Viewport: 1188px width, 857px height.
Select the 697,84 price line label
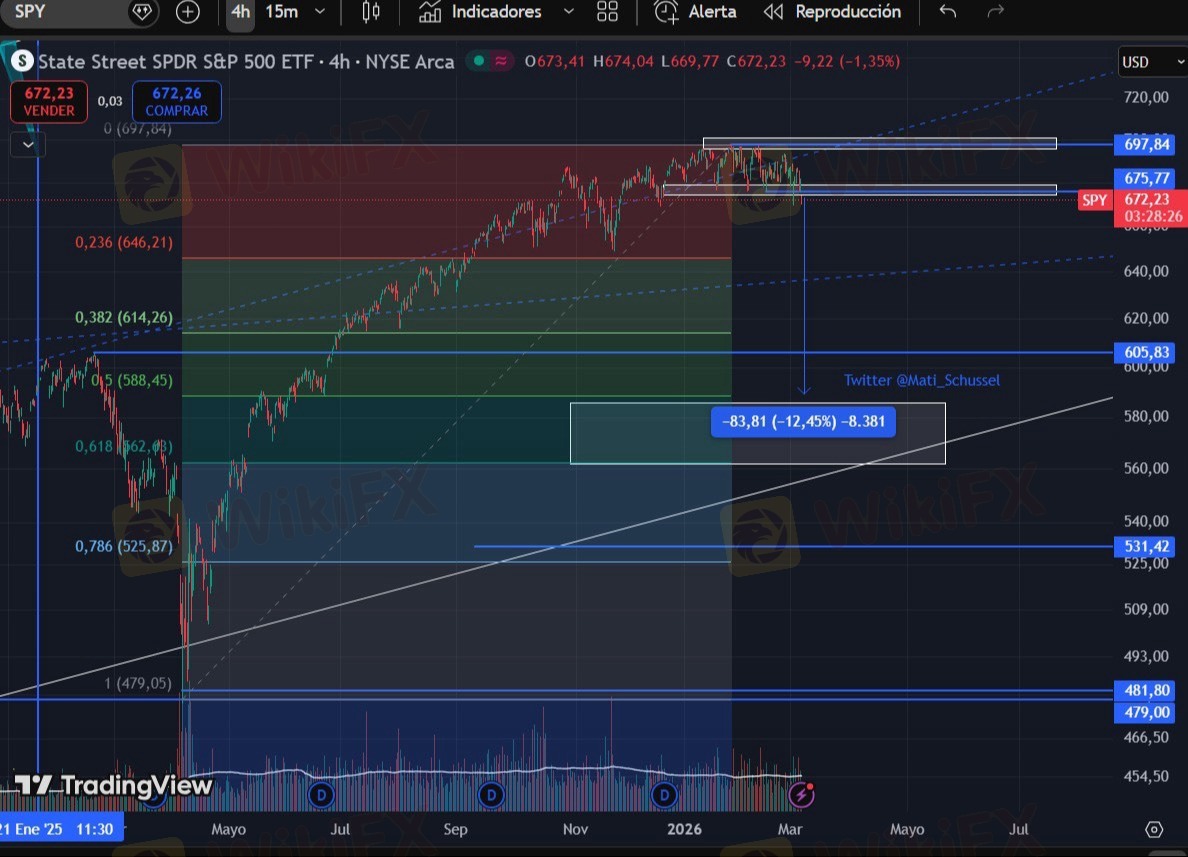1146,144
